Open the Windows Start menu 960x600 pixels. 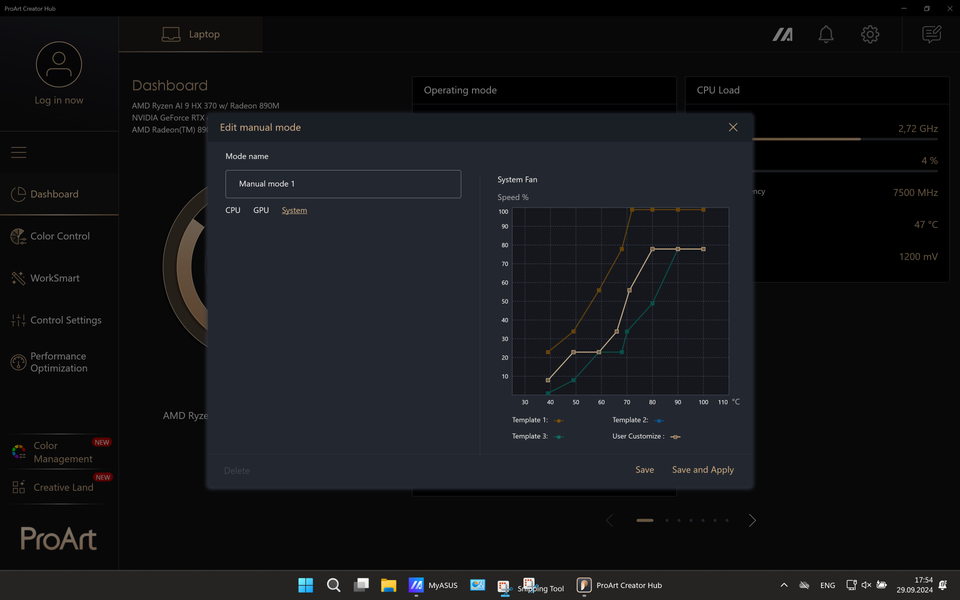coord(306,585)
